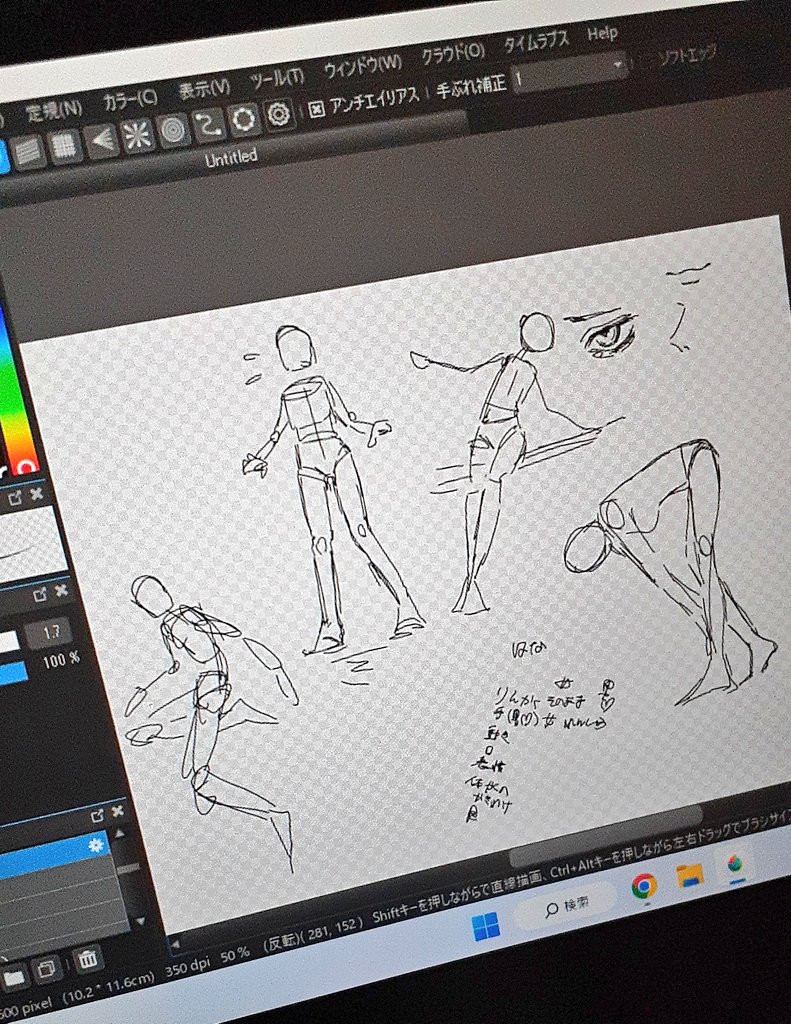Select the parallel lines snap icon

pyautogui.click(x=28, y=152)
